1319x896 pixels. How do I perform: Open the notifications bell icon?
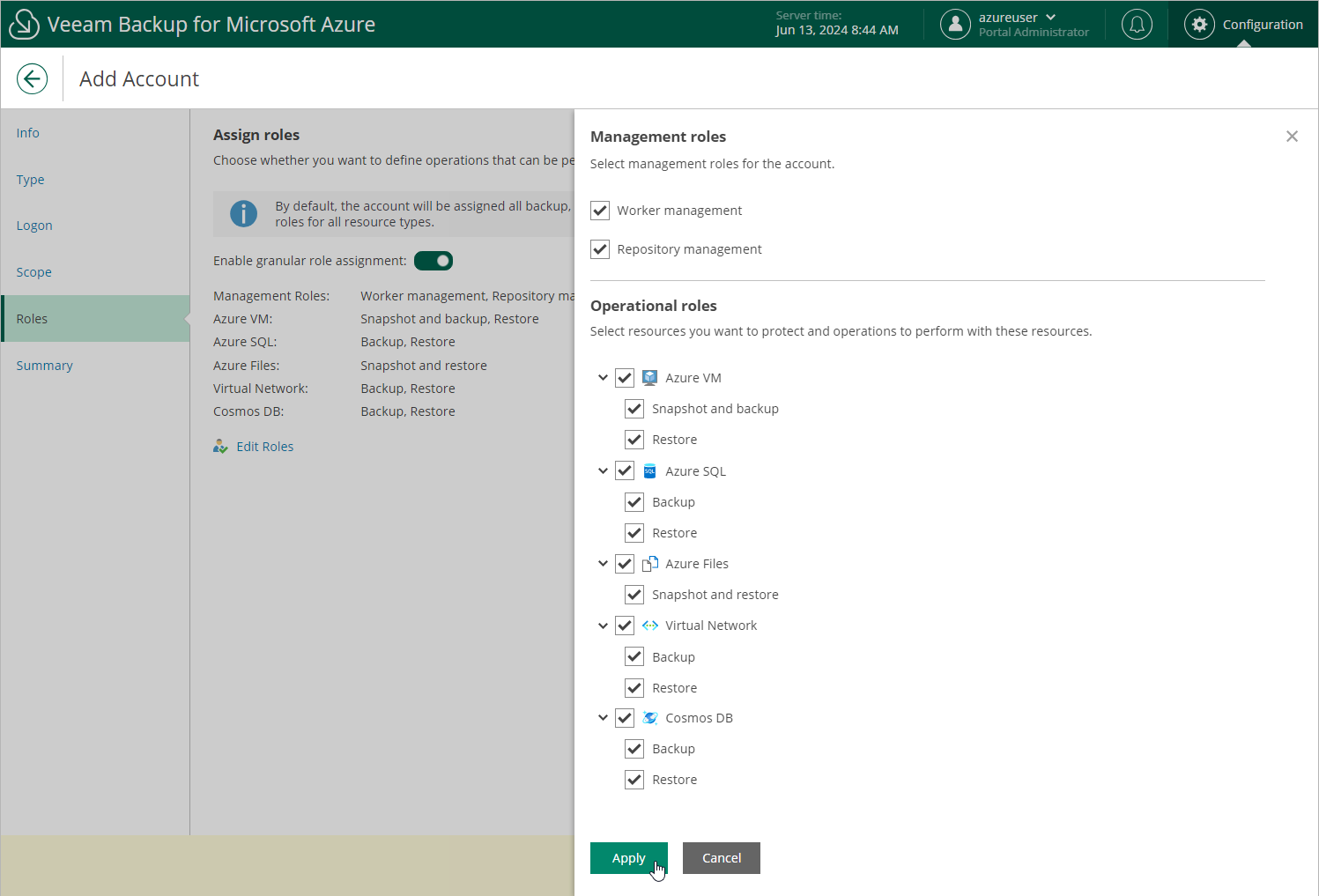(1137, 24)
